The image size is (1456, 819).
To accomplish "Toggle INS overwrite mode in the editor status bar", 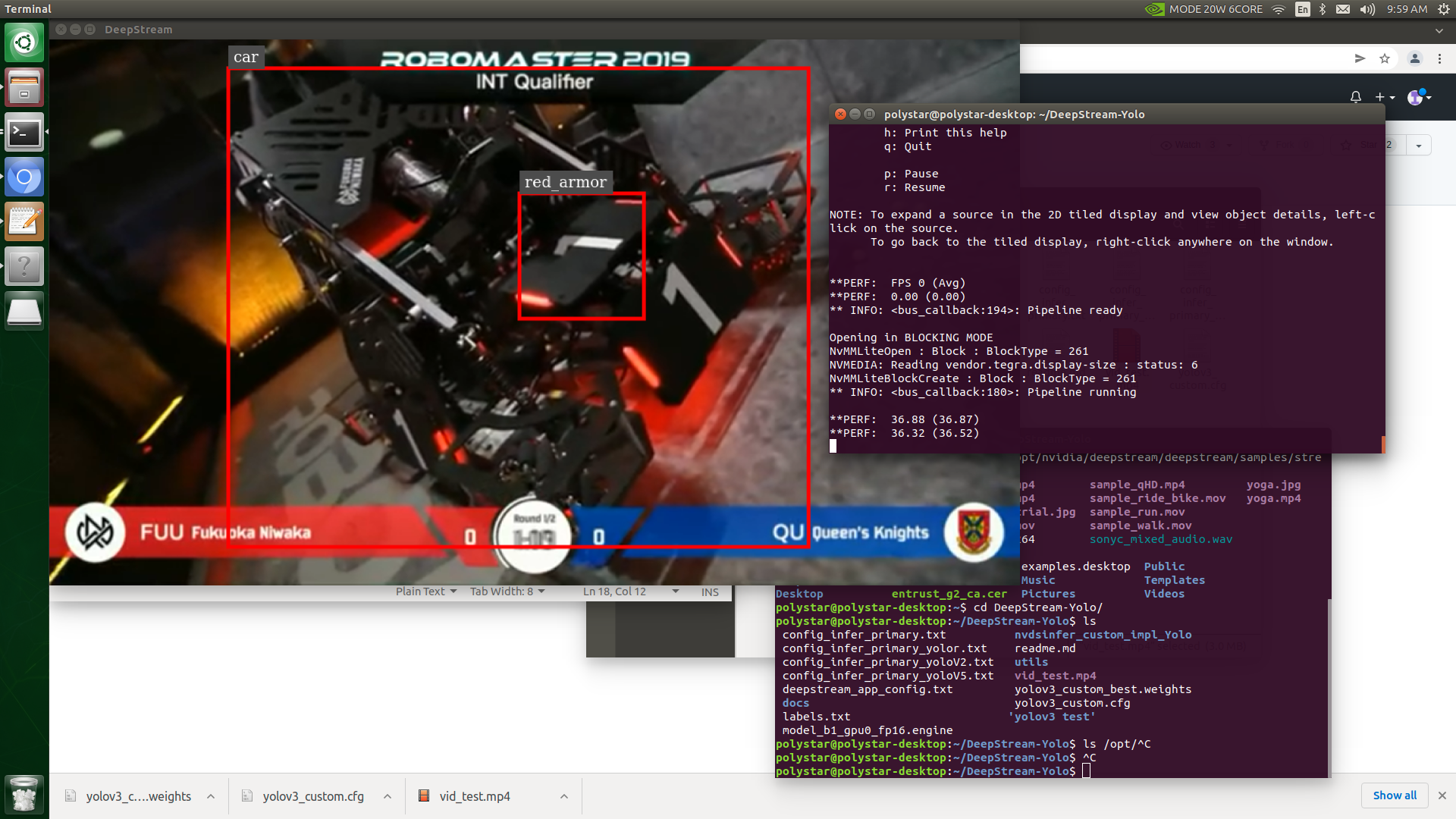I will [x=710, y=591].
